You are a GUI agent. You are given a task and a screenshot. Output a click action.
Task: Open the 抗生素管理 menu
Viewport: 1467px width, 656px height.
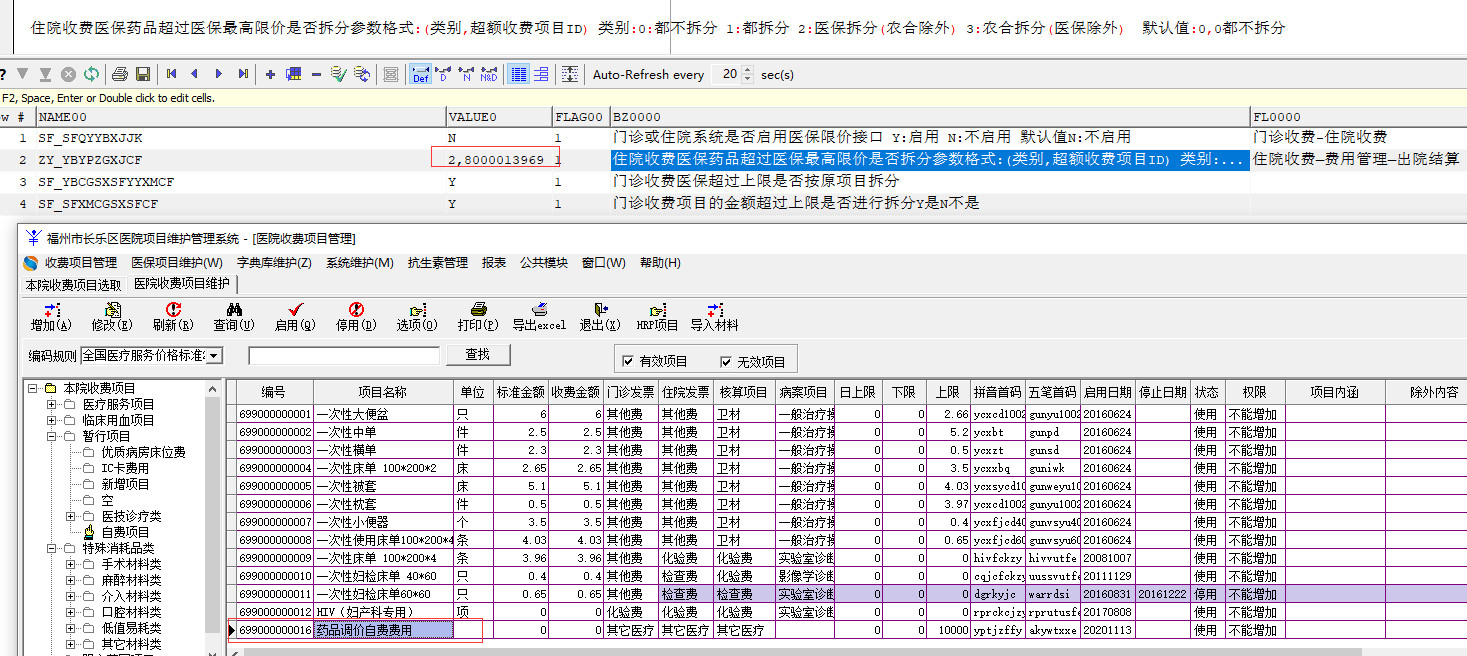click(438, 263)
